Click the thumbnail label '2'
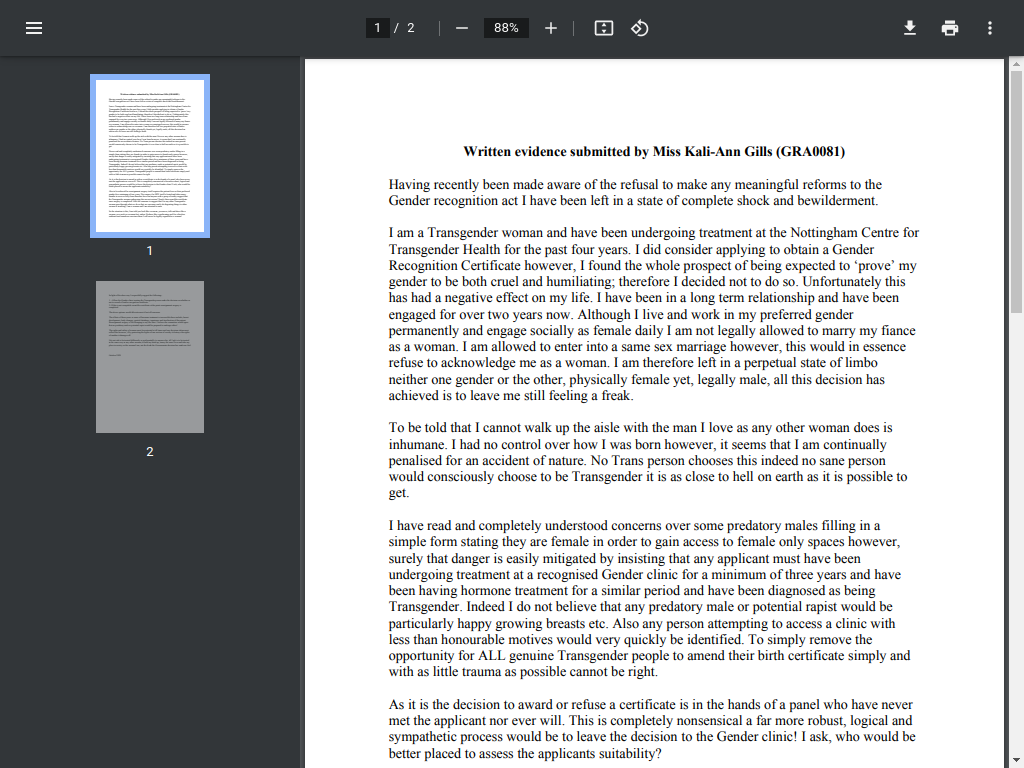This screenshot has height=768, width=1024. click(x=150, y=452)
